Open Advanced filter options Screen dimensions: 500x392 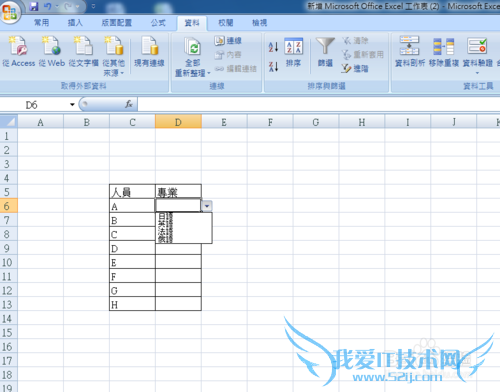click(x=355, y=69)
